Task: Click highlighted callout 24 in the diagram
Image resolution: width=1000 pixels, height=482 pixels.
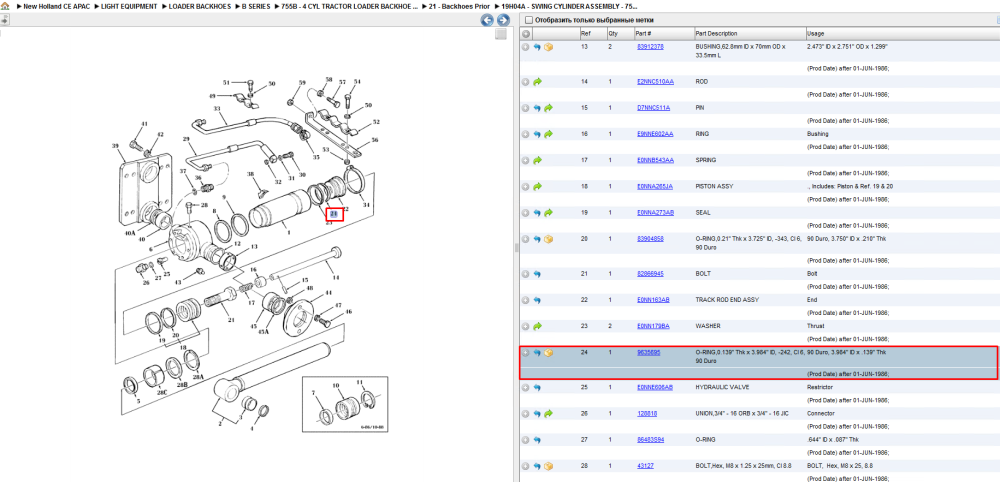Action: click(x=334, y=214)
